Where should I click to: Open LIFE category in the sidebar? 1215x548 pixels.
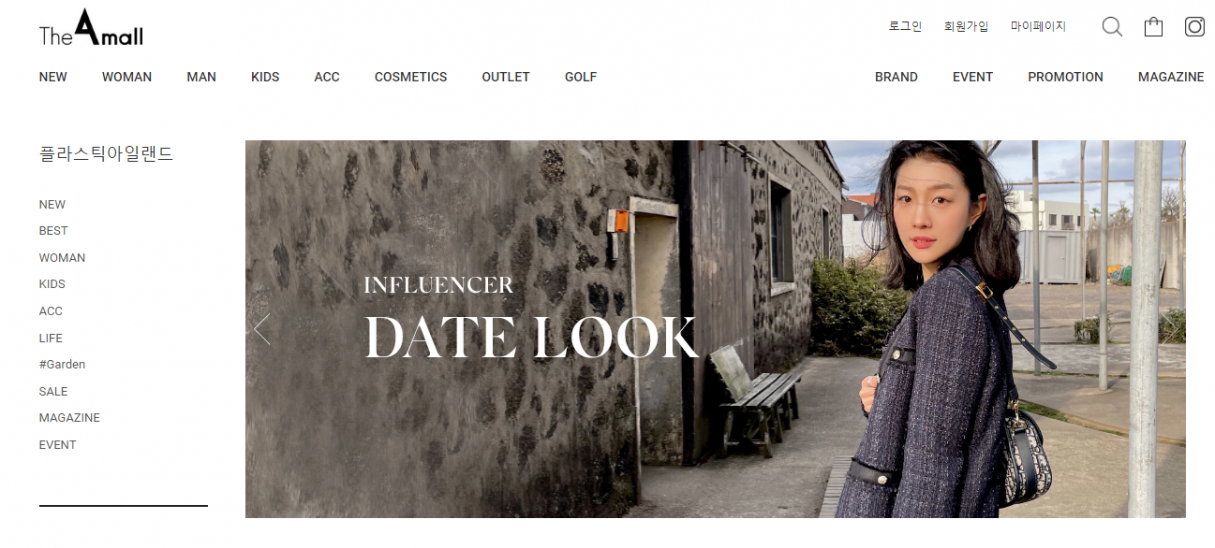[x=51, y=338]
